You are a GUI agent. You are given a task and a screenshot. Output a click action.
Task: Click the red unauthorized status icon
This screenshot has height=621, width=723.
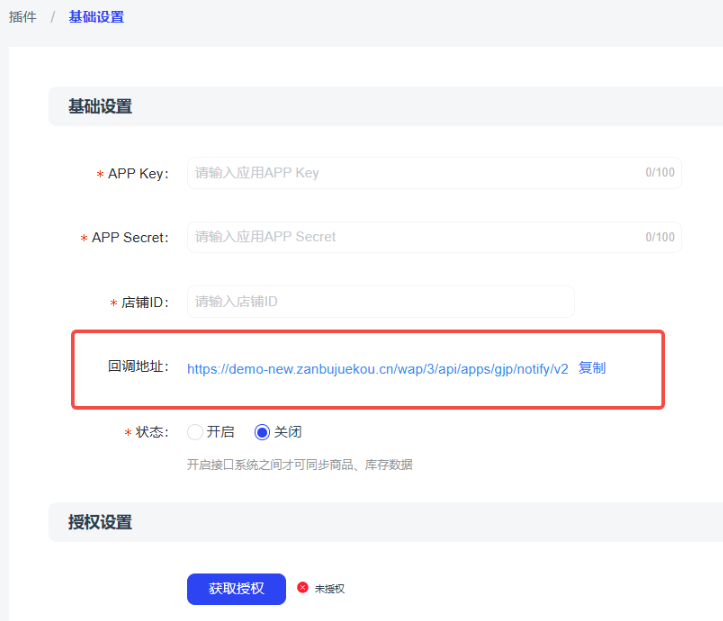pyautogui.click(x=303, y=588)
